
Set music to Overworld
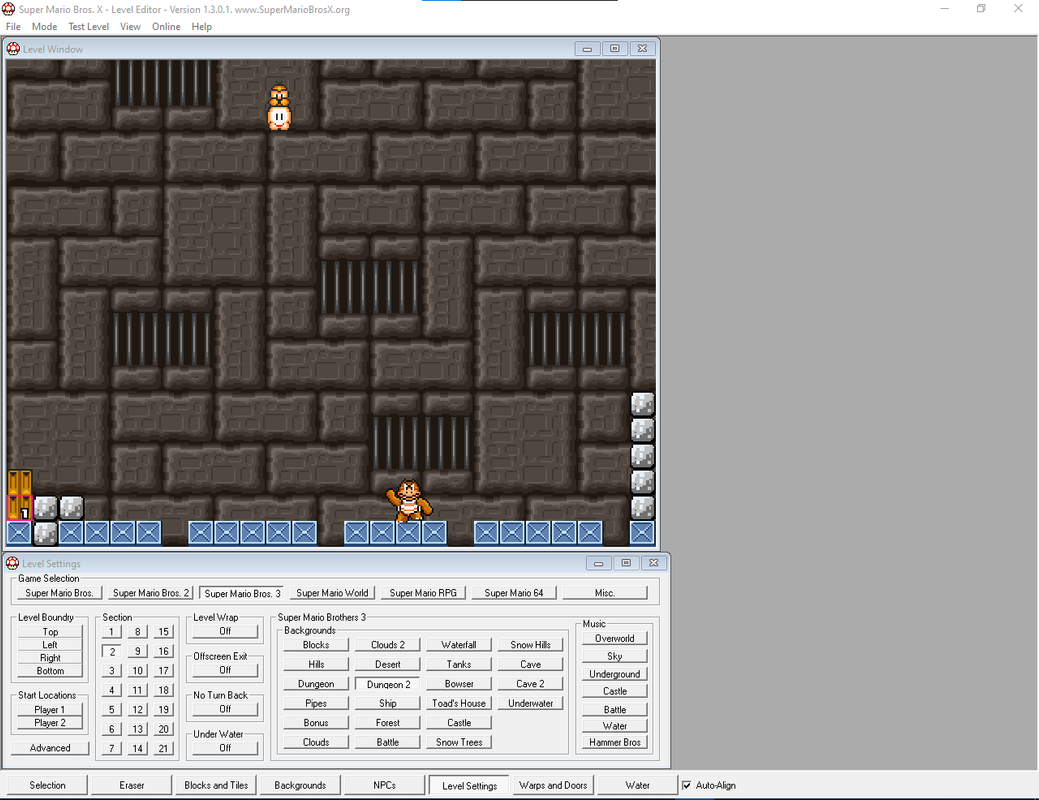coord(615,639)
